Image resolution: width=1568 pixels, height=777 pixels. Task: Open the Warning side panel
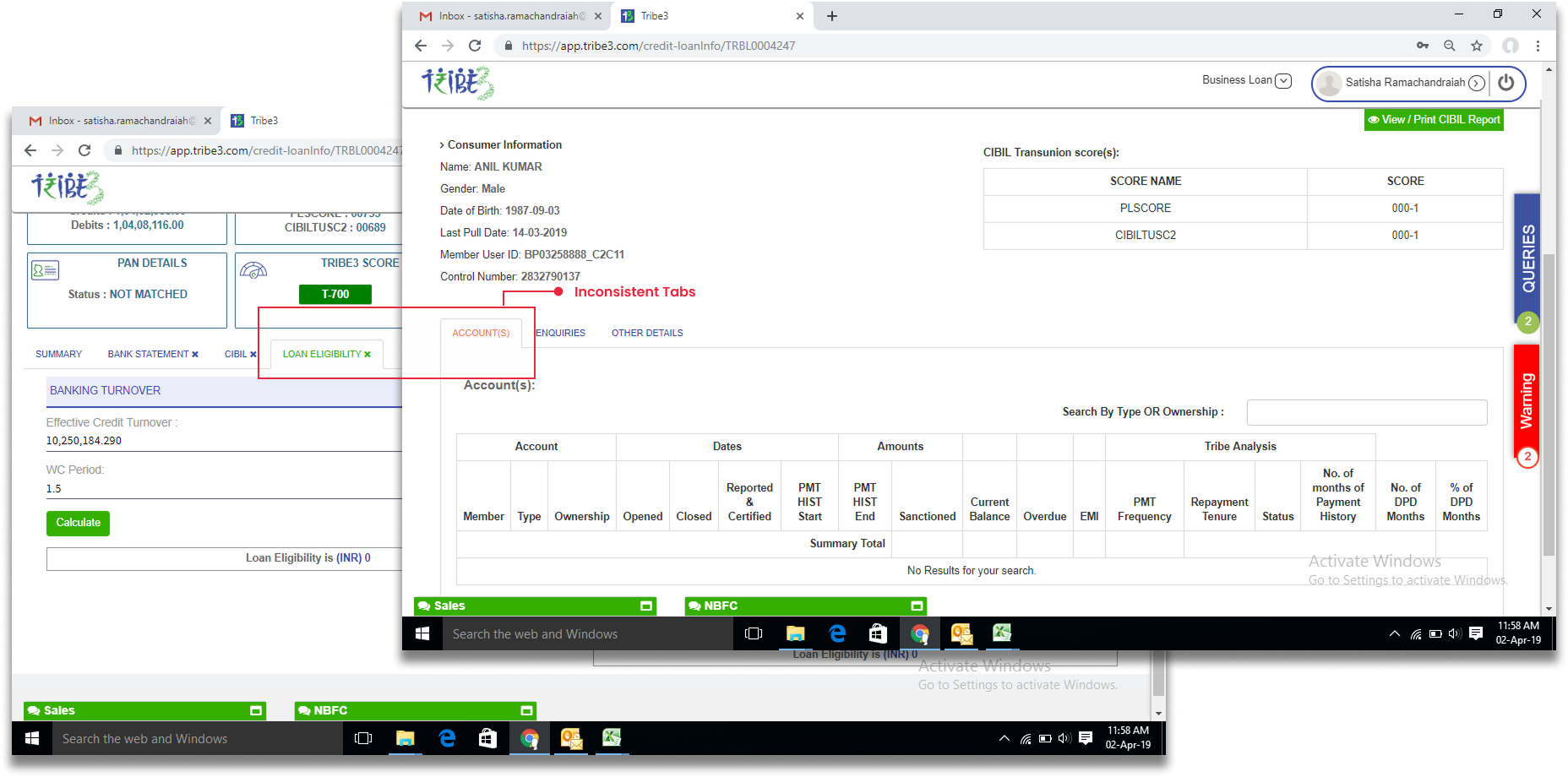[x=1527, y=401]
